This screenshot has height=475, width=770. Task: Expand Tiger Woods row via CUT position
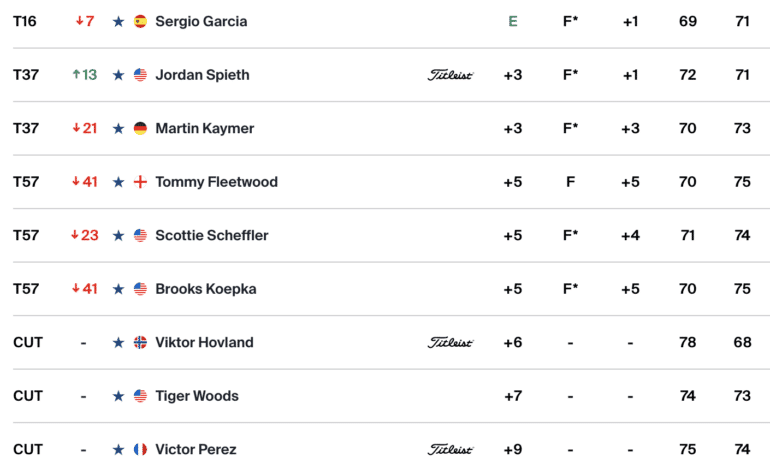28,396
